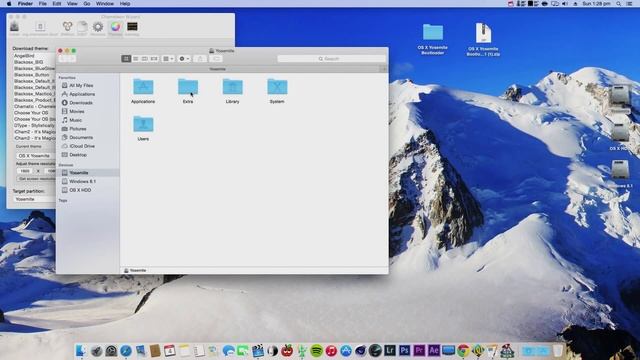This screenshot has height=360, width=640.
Task: Select OS X HDD device in sidebar
Action: (x=87, y=190)
